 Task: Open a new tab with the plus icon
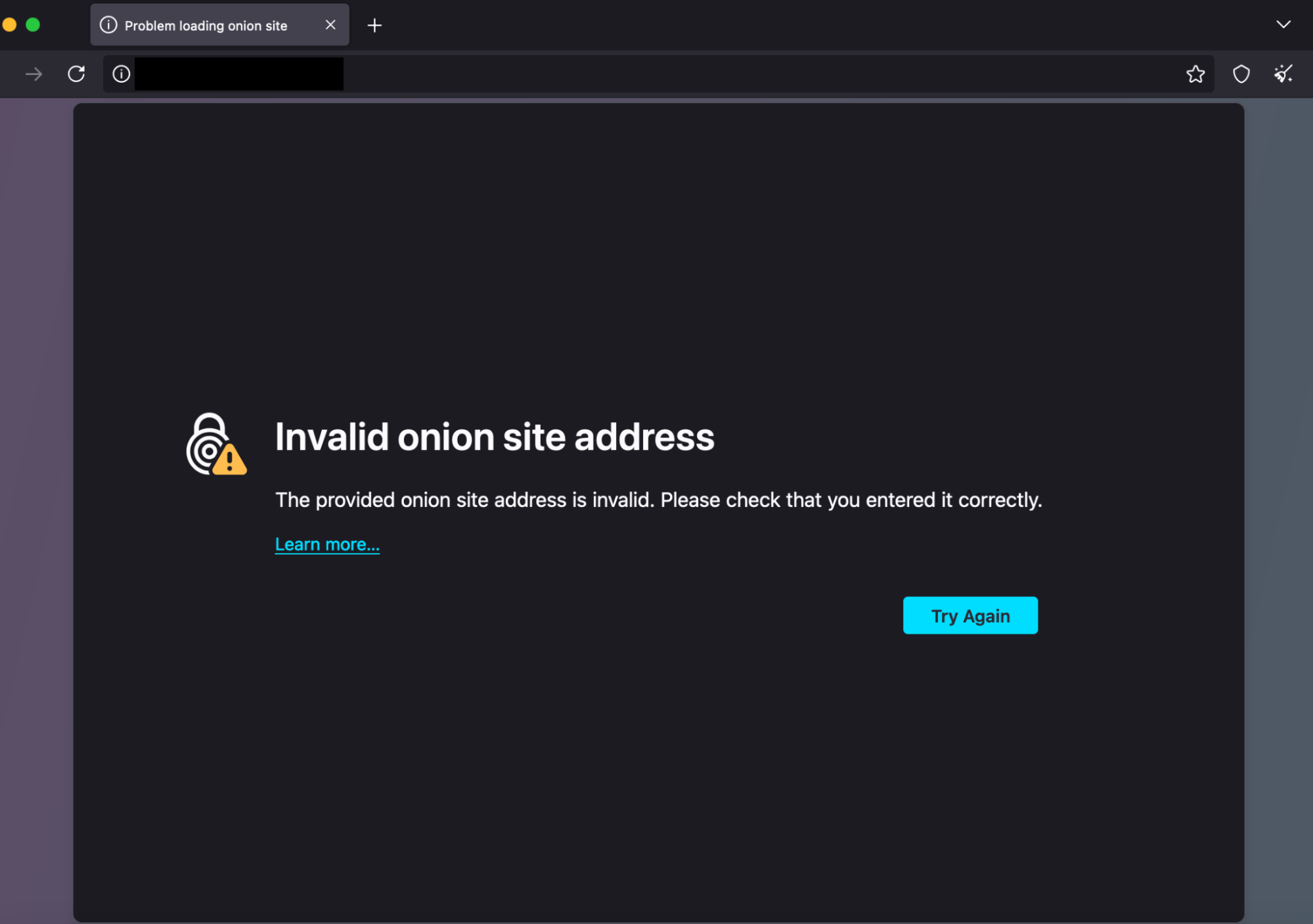tap(374, 25)
